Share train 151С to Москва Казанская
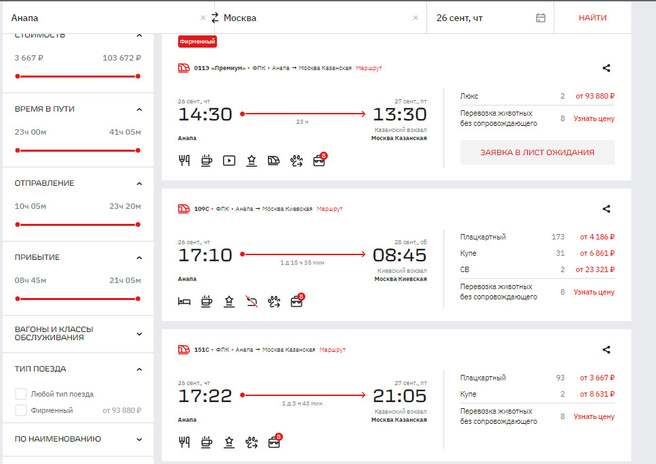This screenshot has height=464, width=656. (x=606, y=349)
